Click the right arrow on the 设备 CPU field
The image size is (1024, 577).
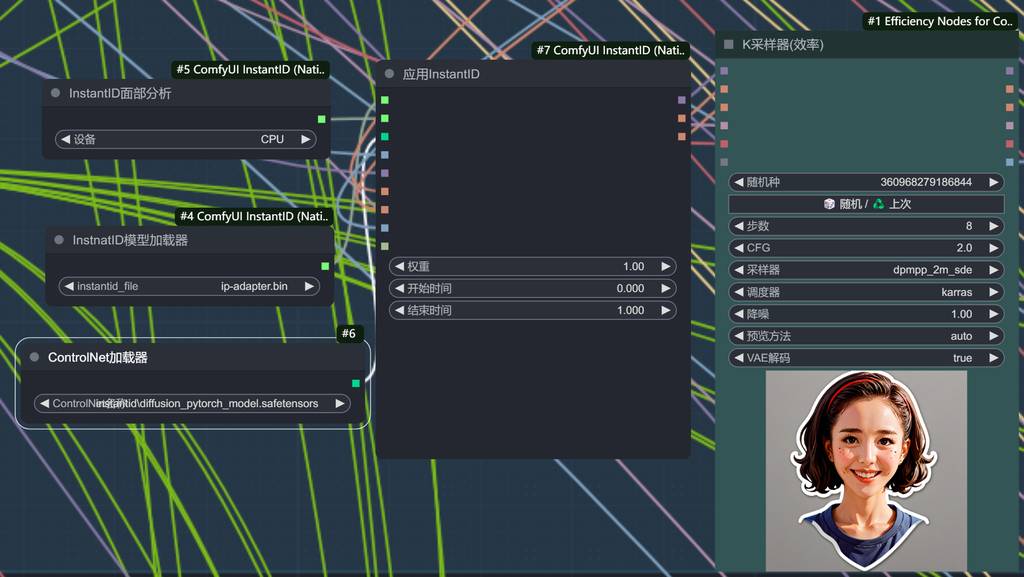point(305,140)
